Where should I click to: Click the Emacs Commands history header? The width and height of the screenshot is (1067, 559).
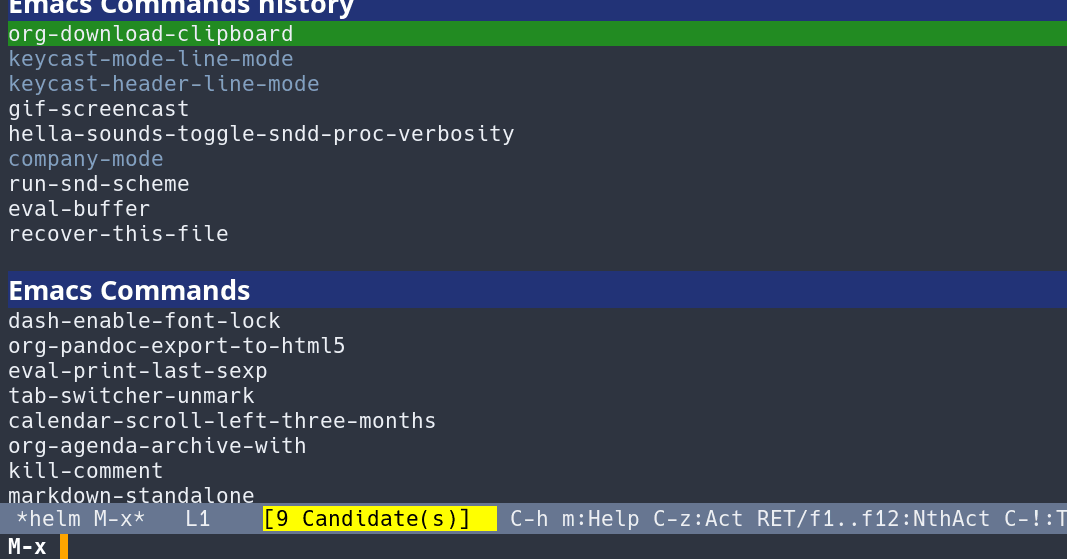tap(180, 8)
